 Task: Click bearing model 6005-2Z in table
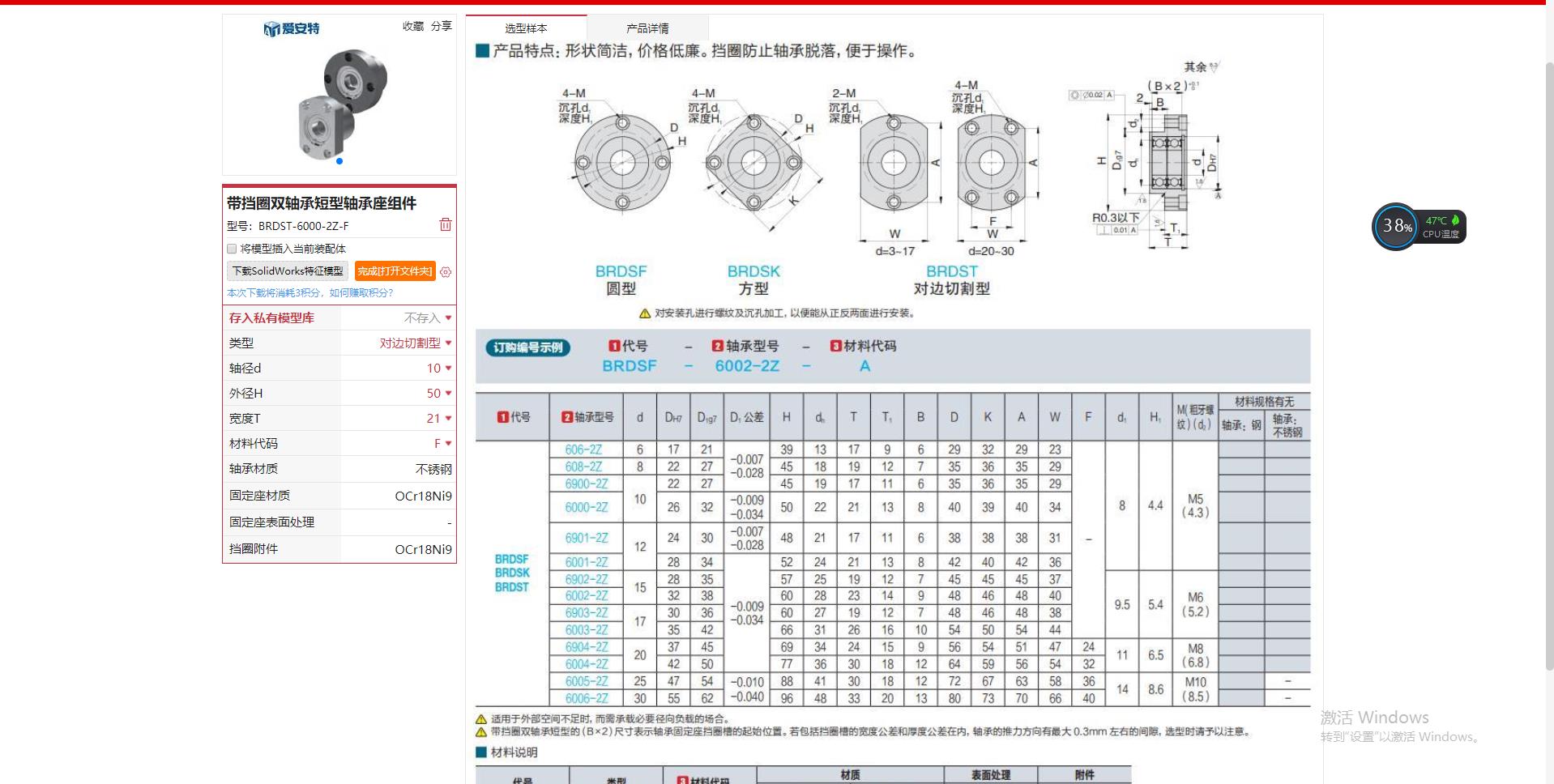(x=587, y=682)
